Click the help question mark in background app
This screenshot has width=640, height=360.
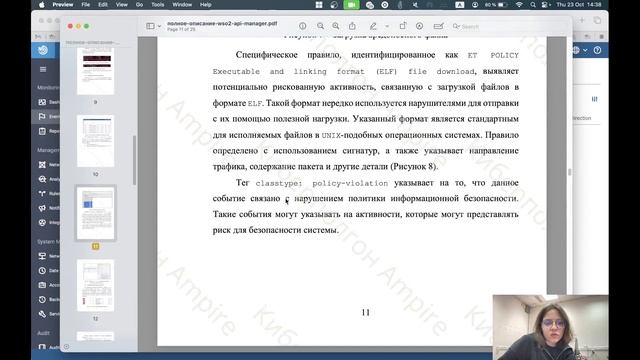click(598, 50)
